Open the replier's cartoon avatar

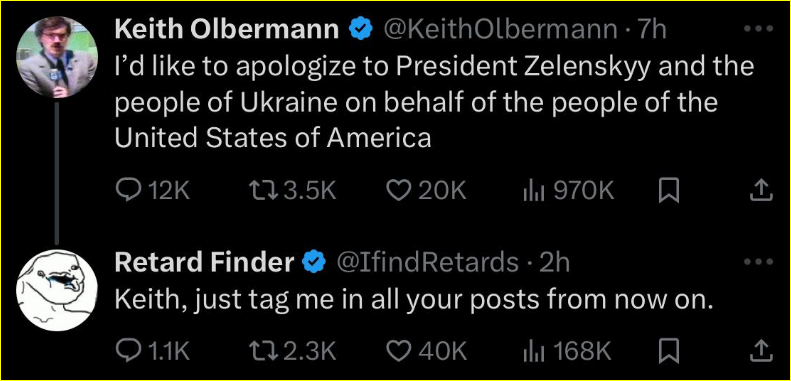56,290
